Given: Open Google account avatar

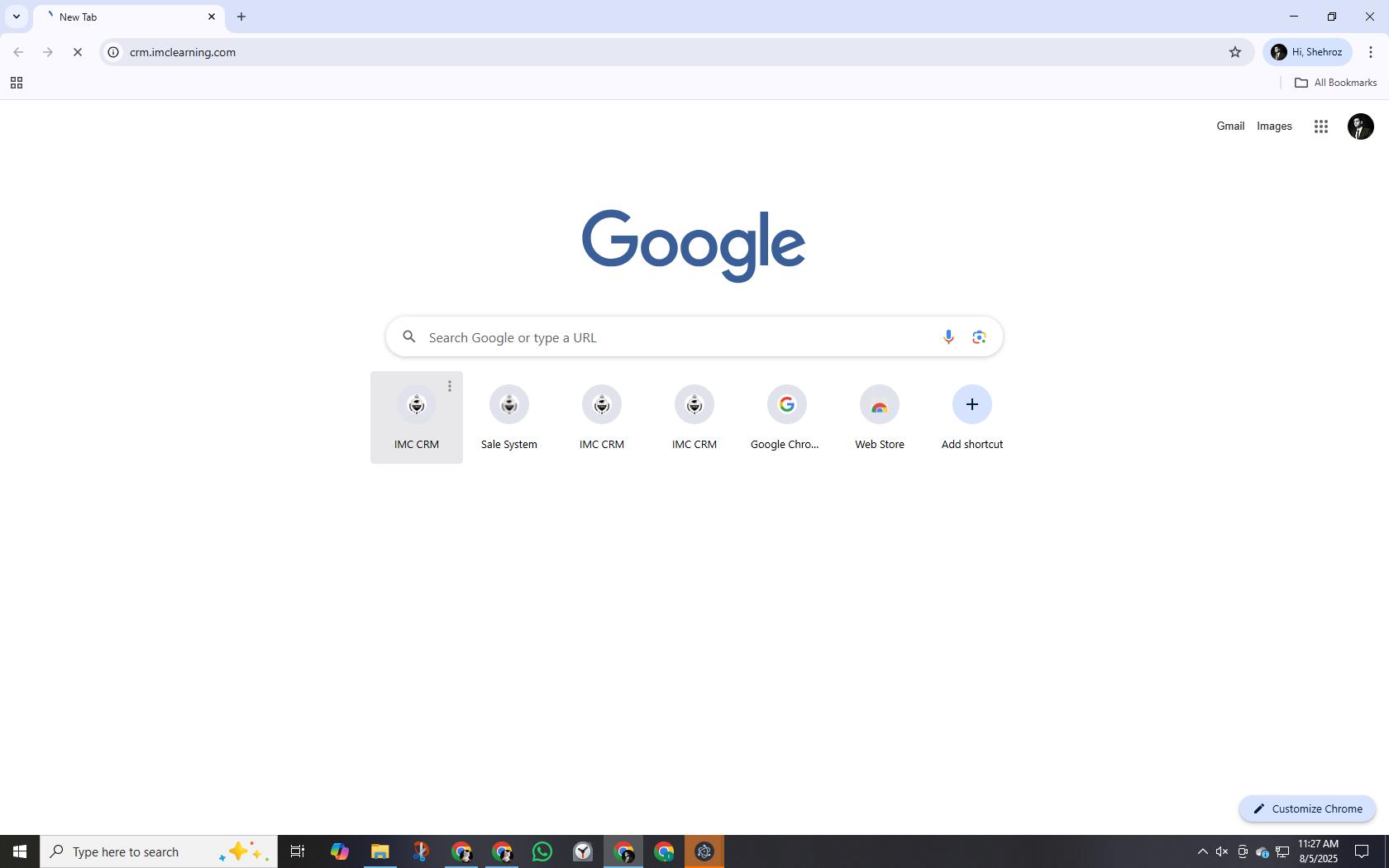Looking at the screenshot, I should (1360, 126).
